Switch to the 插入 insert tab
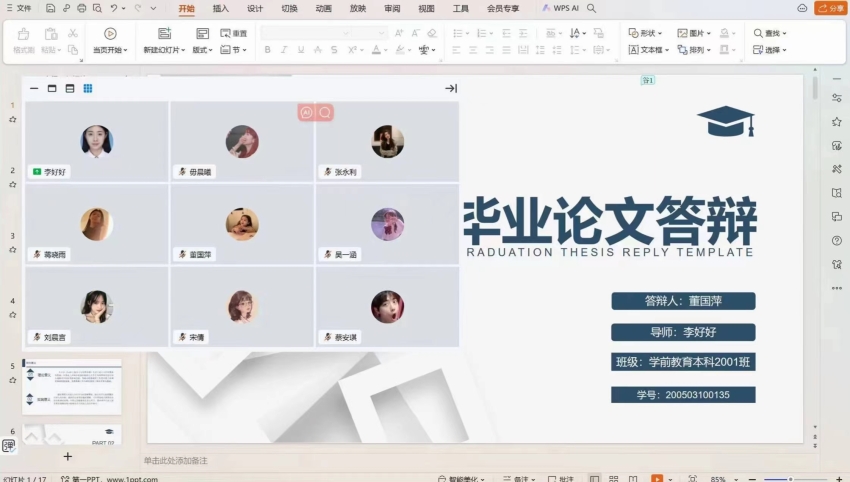Viewport: 850px width, 482px height. (x=221, y=8)
